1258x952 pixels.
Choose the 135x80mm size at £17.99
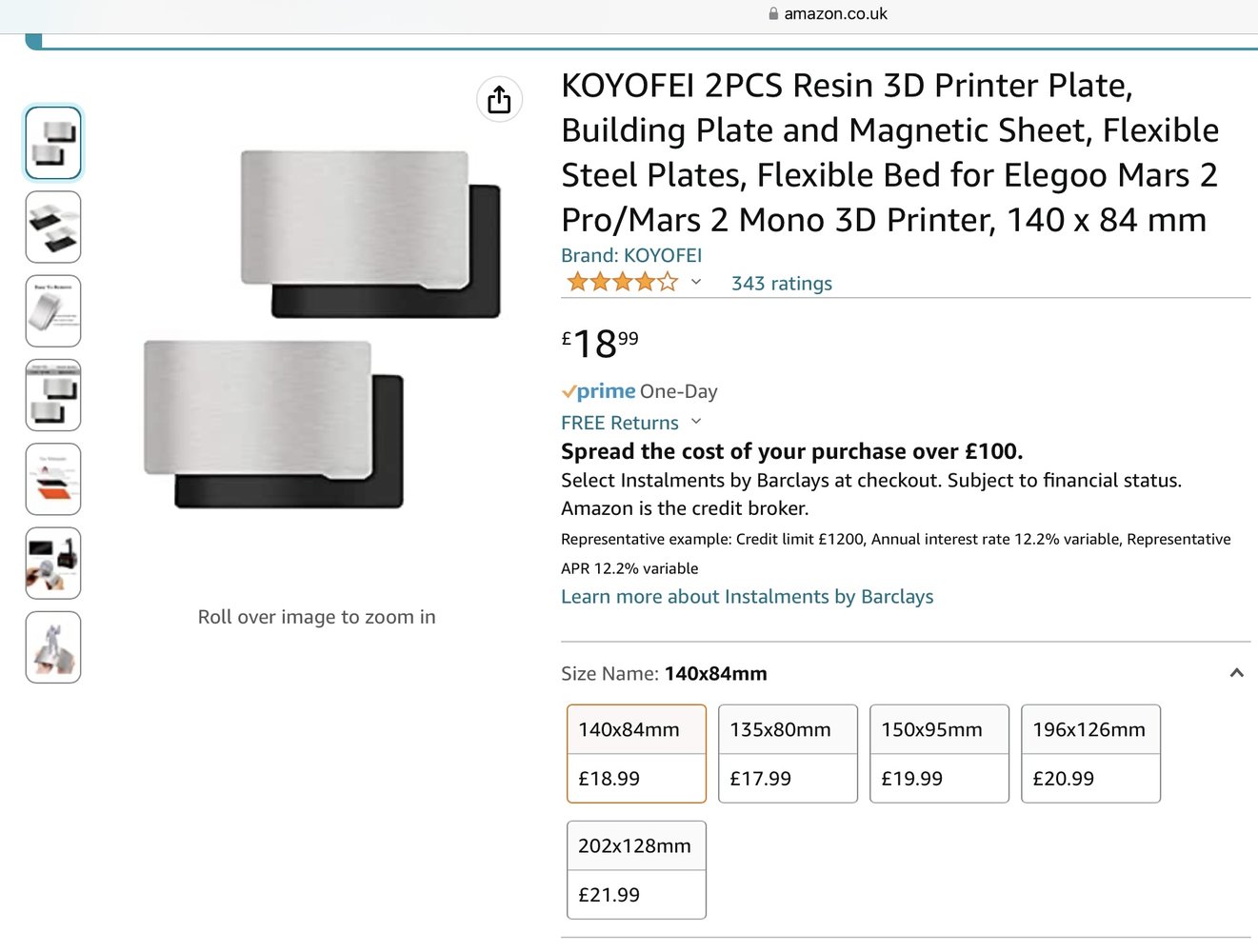788,754
